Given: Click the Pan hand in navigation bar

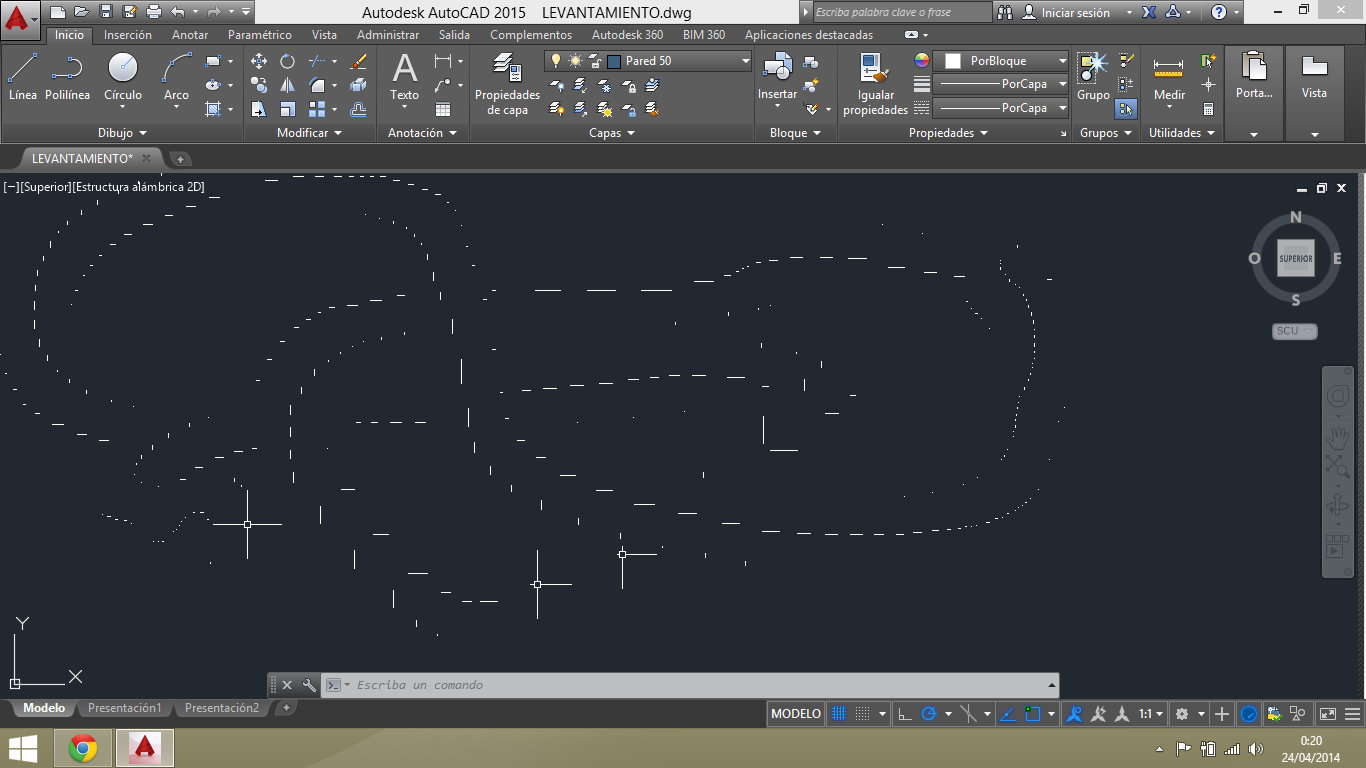Looking at the screenshot, I should (x=1338, y=437).
